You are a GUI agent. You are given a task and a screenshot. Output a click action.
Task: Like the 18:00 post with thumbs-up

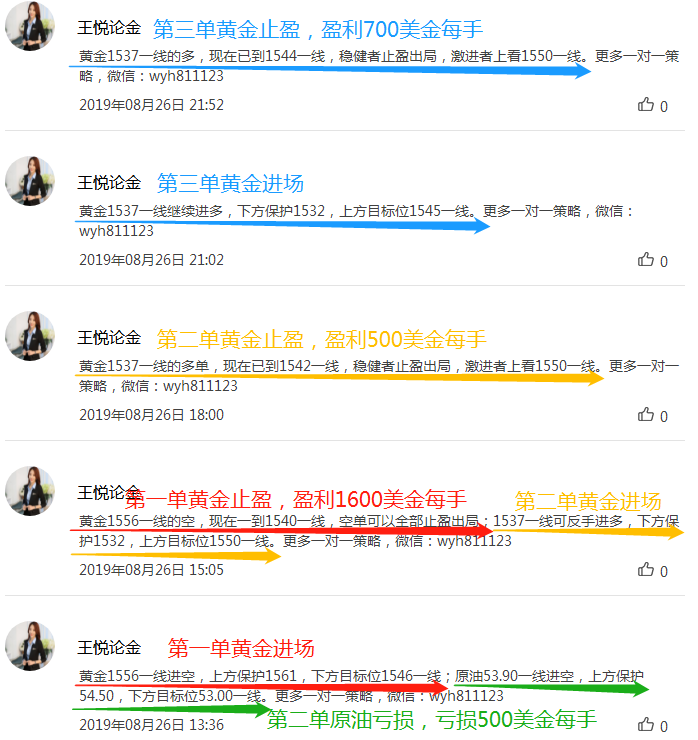tap(646, 414)
